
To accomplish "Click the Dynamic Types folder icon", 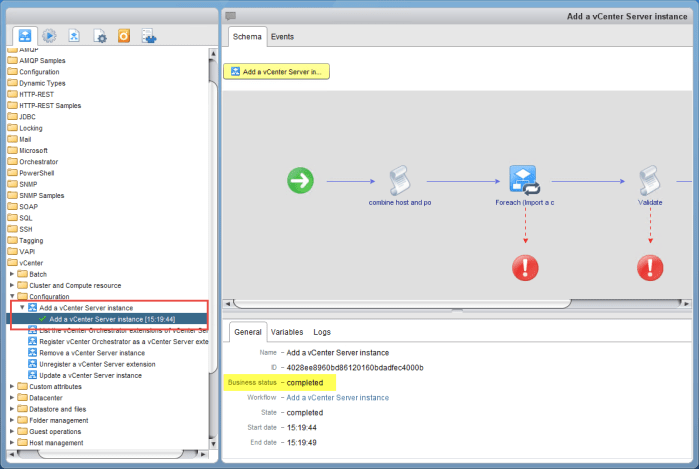I will point(12,83).
